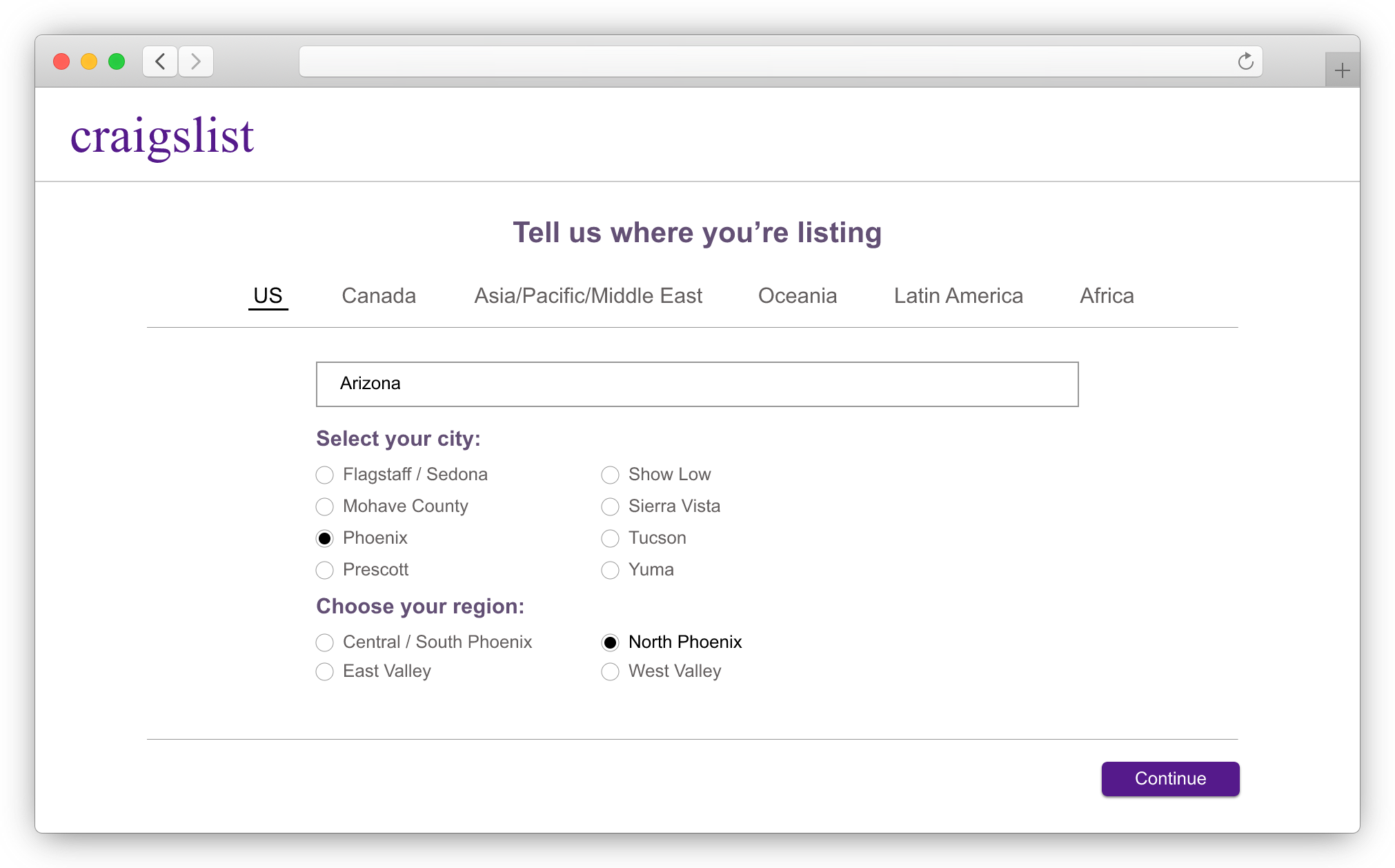Select West Valley region
The image size is (1395, 868).
pos(611,671)
